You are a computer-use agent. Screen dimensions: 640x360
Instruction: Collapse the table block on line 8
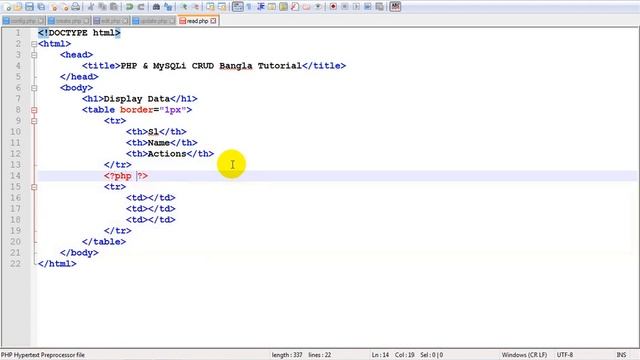[x=34, y=110]
